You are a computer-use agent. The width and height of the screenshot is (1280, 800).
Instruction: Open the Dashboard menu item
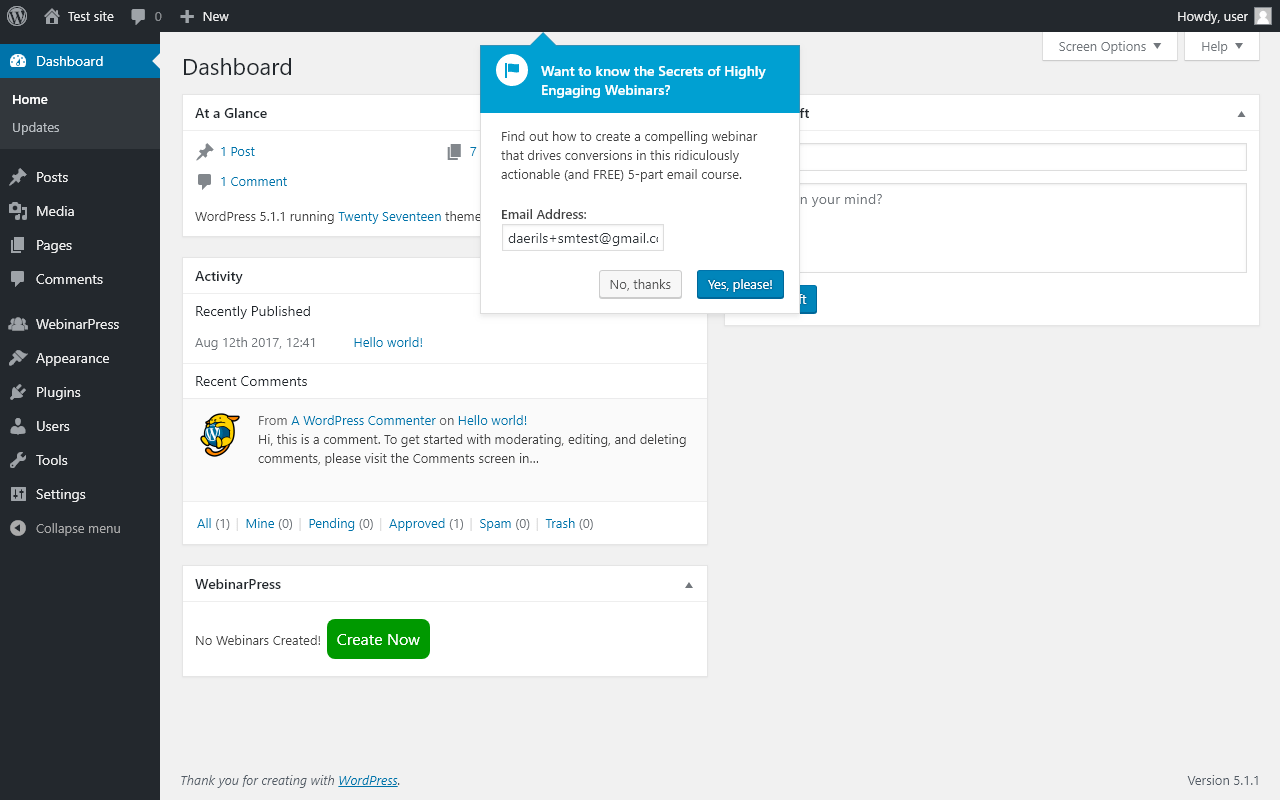[x=80, y=61]
